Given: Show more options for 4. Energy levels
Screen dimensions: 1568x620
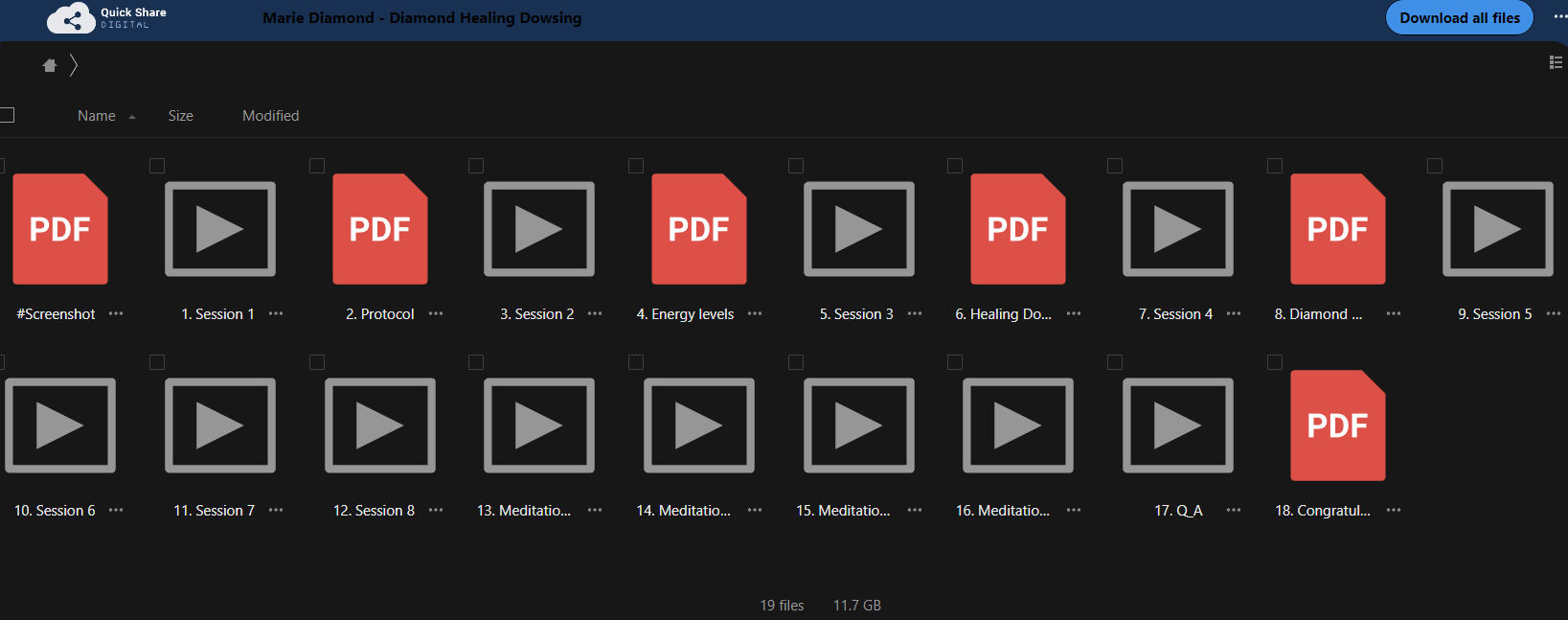Looking at the screenshot, I should click(755, 313).
